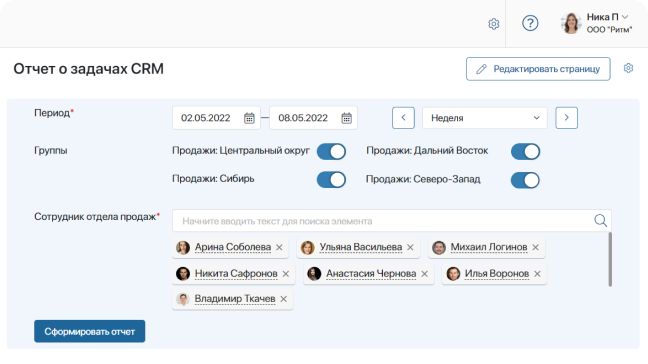Image resolution: width=648 pixels, height=364 pixels.
Task: Toggle Продажи: Северо-Запад switch
Action: pyautogui.click(x=525, y=180)
